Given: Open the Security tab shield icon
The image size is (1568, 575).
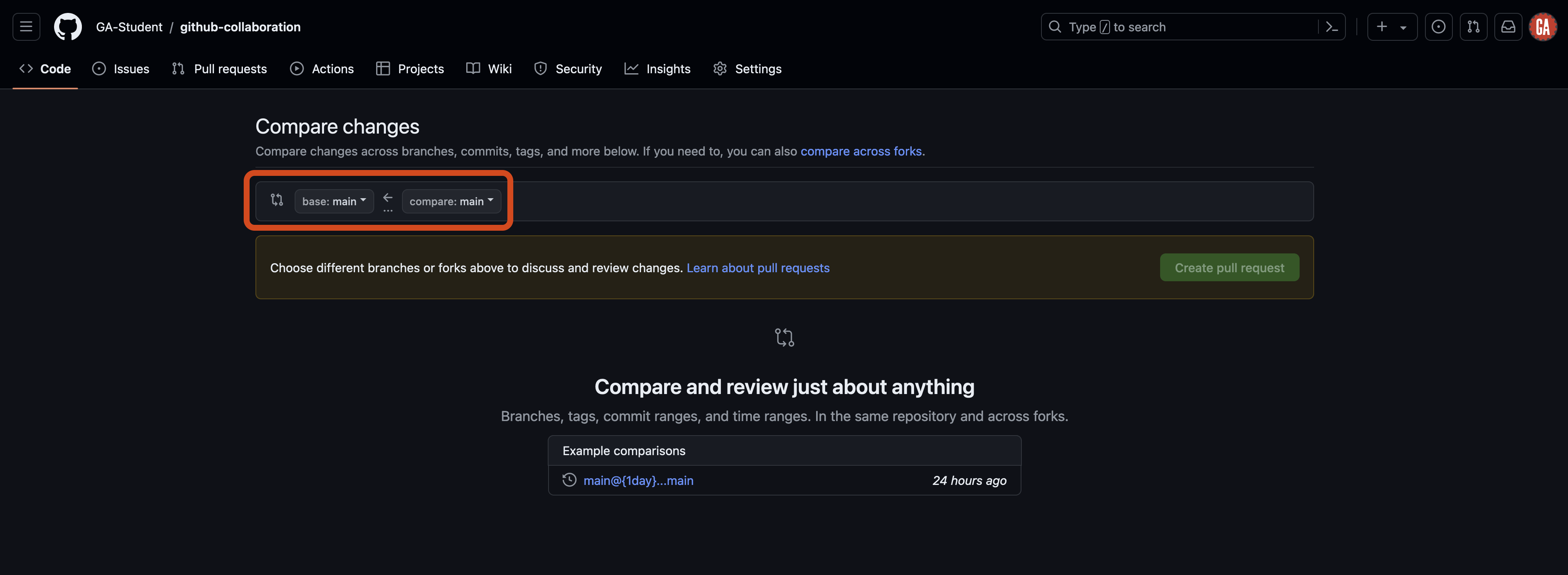Looking at the screenshot, I should tap(540, 69).
